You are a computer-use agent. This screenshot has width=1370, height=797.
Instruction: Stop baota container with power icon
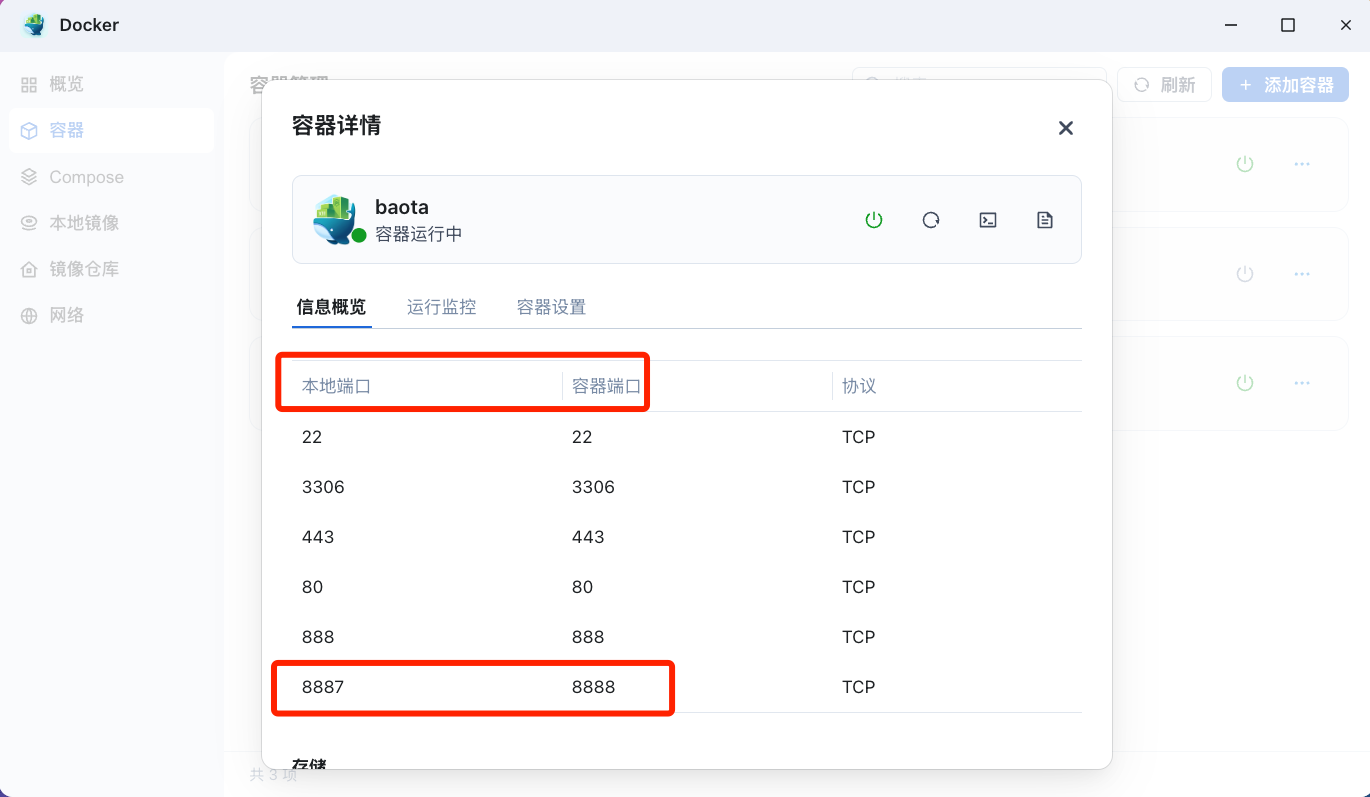click(874, 220)
